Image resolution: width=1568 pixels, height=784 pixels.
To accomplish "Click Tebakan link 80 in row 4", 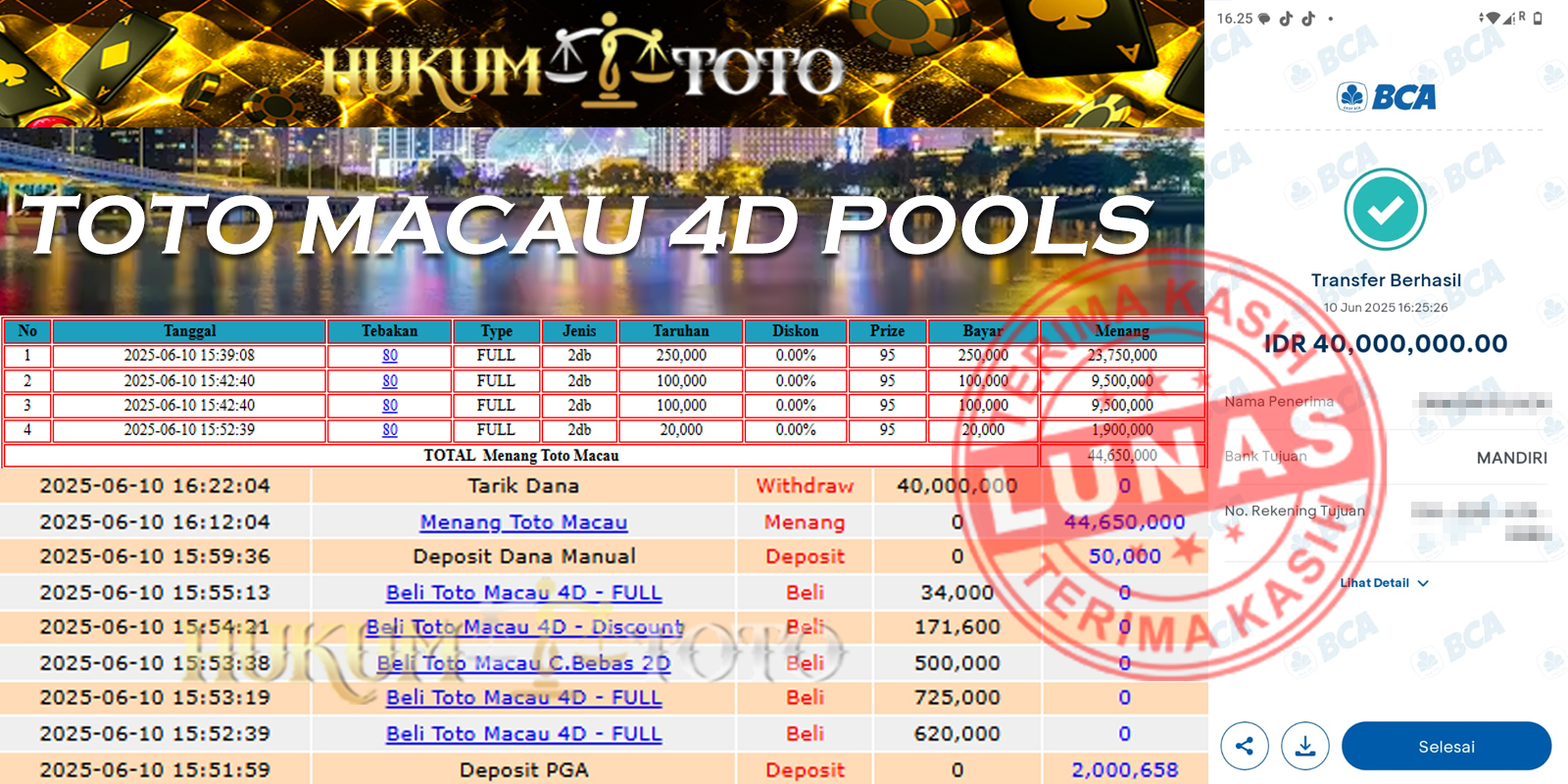I will [390, 429].
